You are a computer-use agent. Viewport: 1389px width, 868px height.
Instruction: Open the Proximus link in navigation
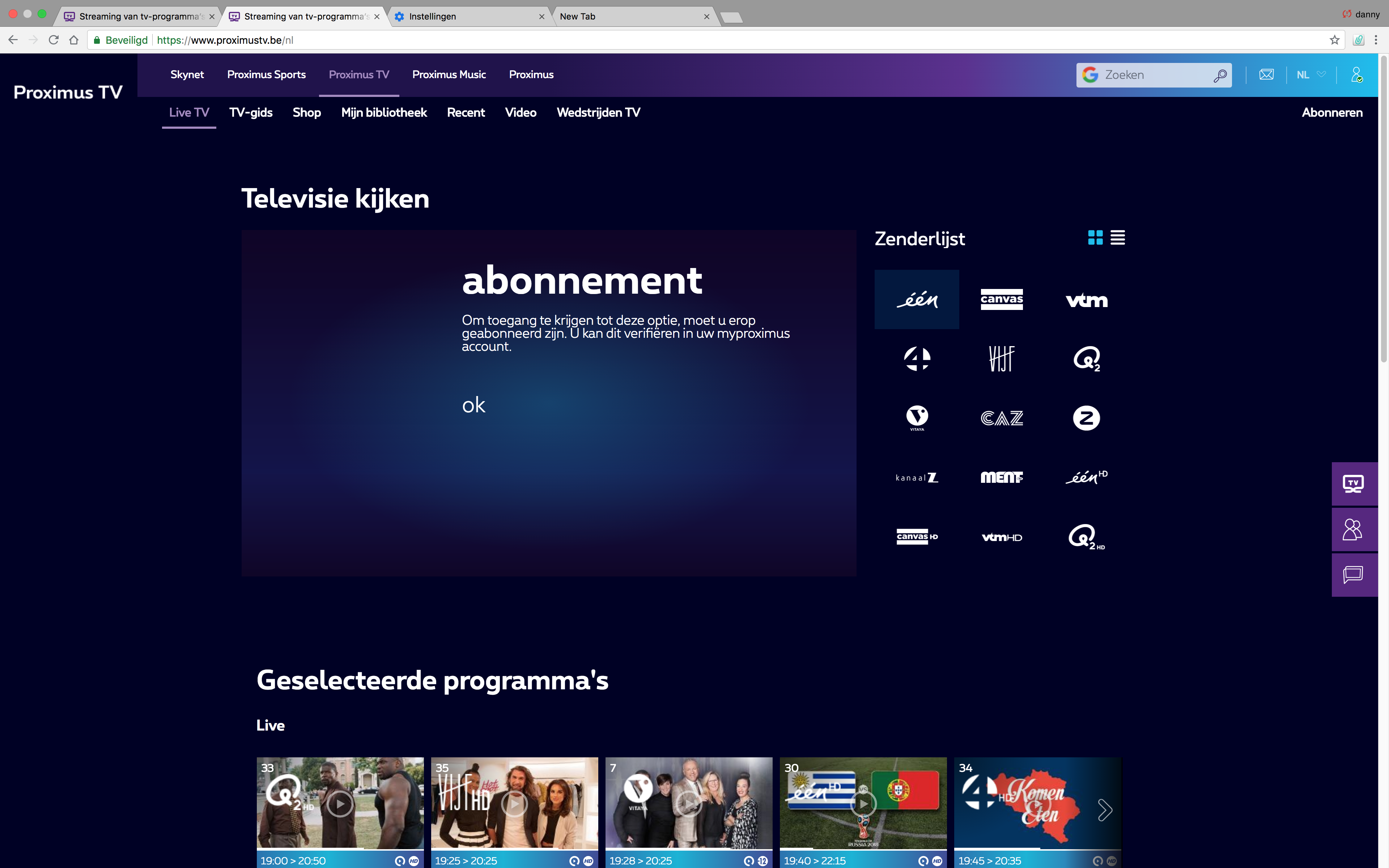point(531,75)
